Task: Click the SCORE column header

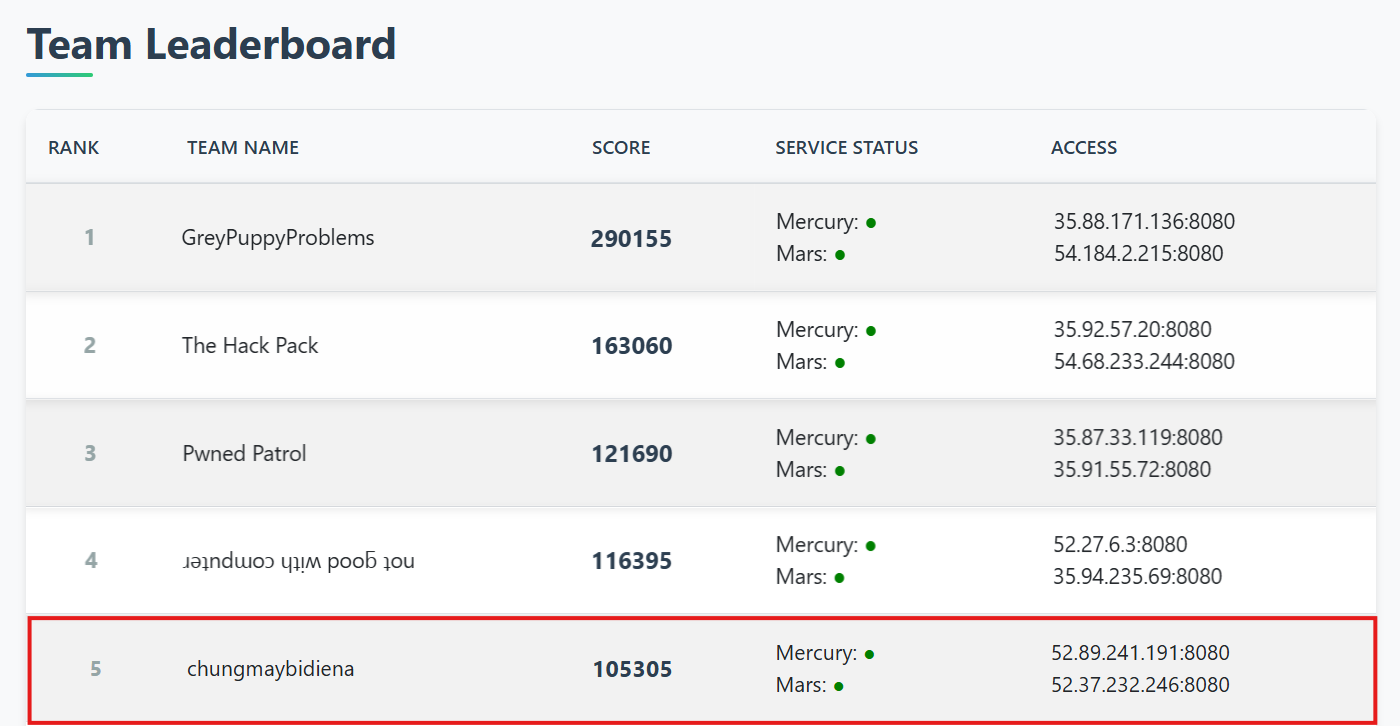Action: (x=621, y=148)
